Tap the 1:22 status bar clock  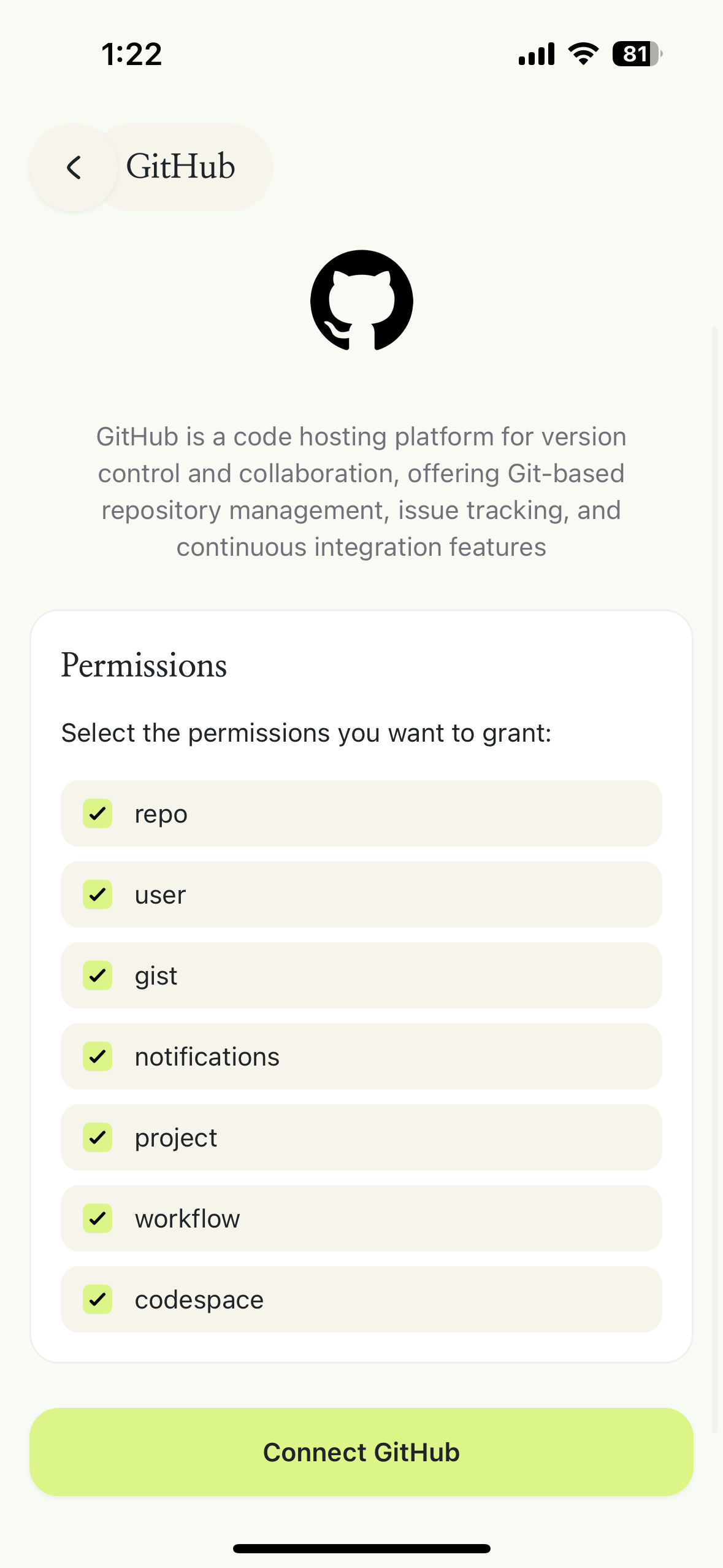tap(132, 54)
